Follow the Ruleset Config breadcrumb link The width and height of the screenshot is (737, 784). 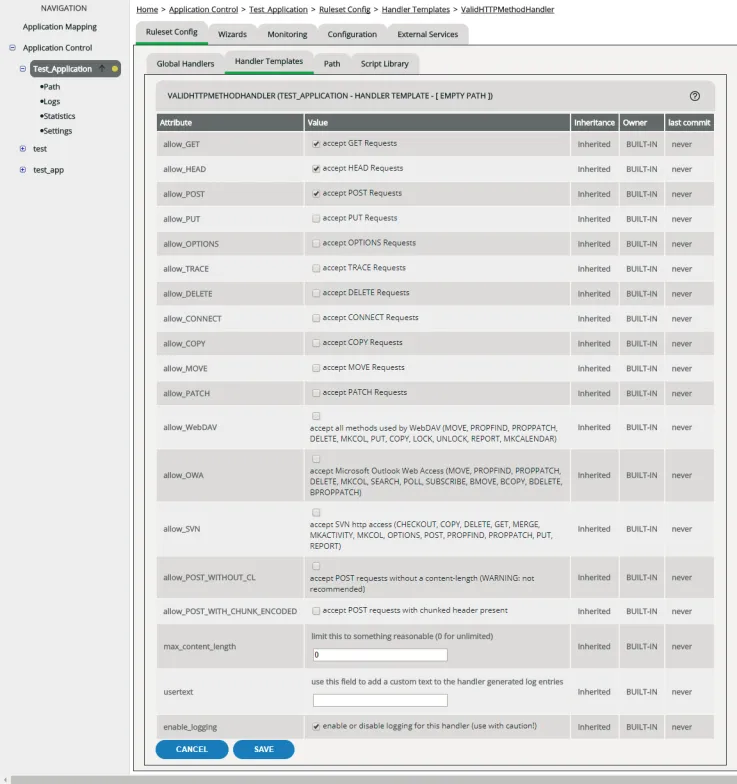coord(344,10)
